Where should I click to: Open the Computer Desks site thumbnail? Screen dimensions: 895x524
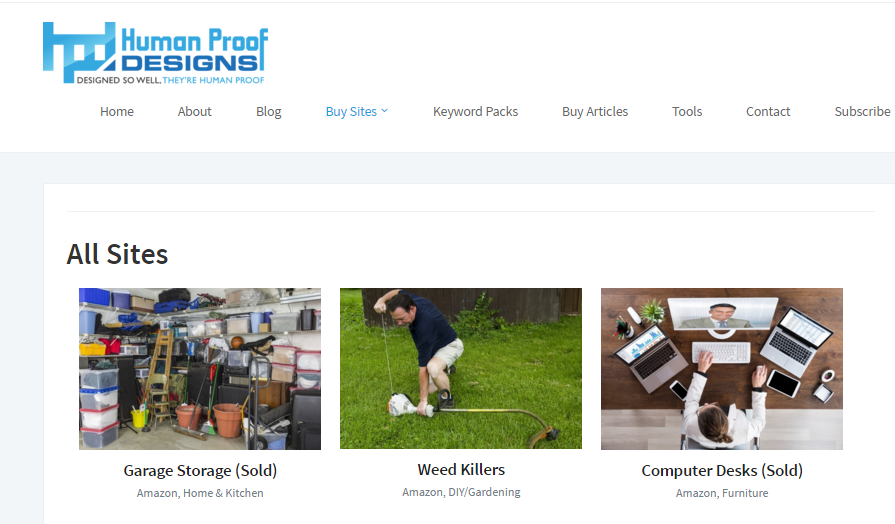pyautogui.click(x=722, y=369)
